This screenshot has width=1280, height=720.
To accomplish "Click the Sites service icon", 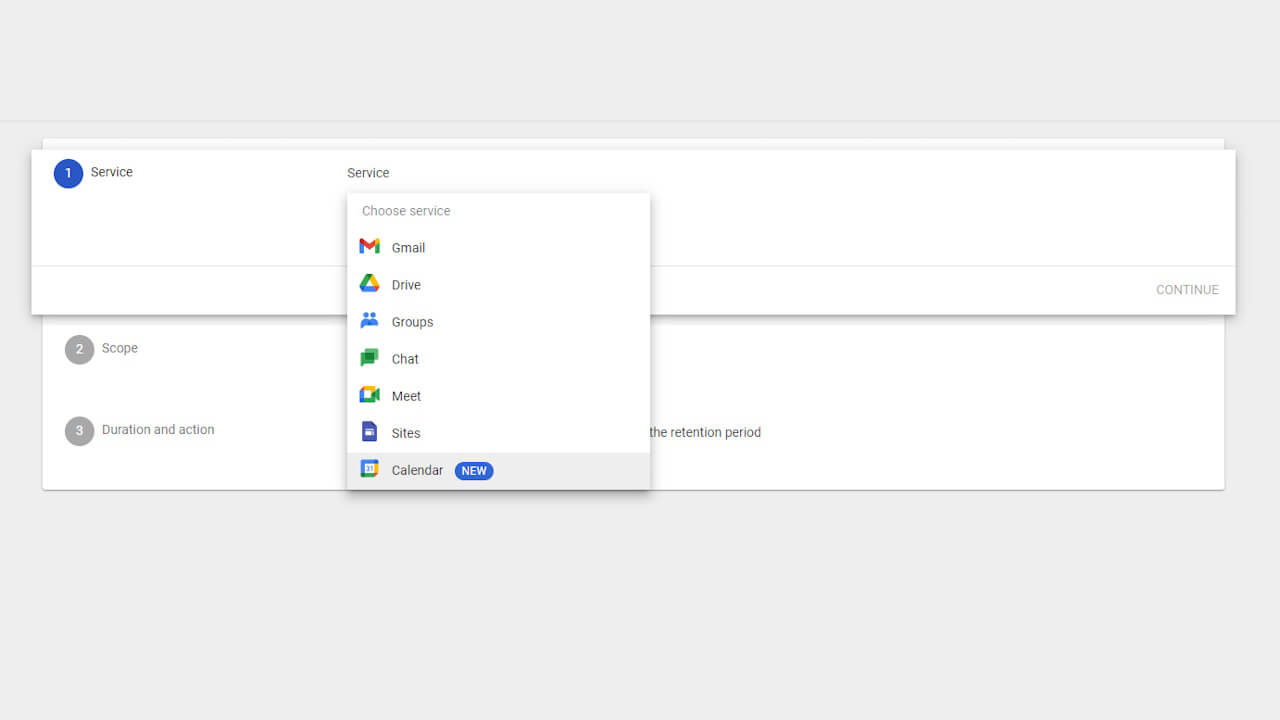I will click(370, 432).
